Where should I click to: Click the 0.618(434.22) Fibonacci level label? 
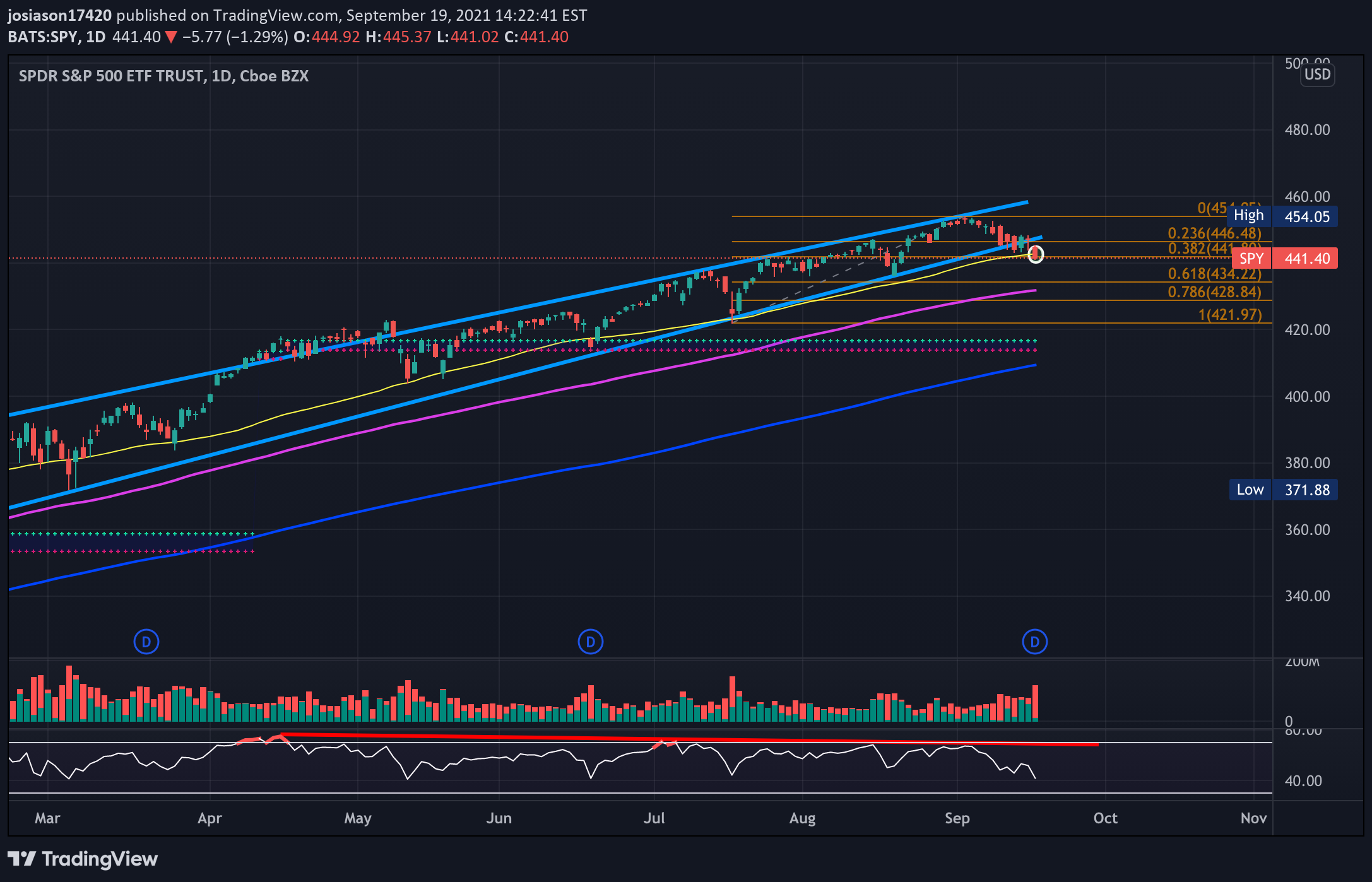[1215, 273]
